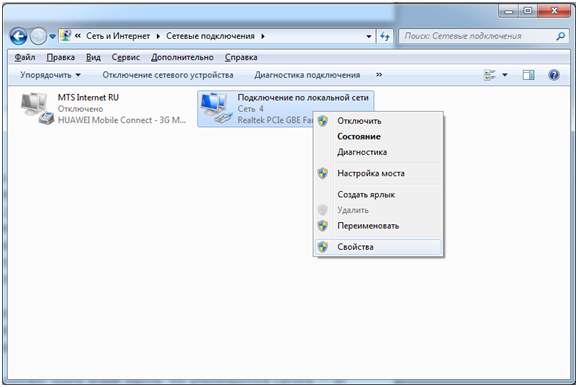Open recent pages dropdown beside Forward arrow
578x387 pixels.
coord(52,36)
